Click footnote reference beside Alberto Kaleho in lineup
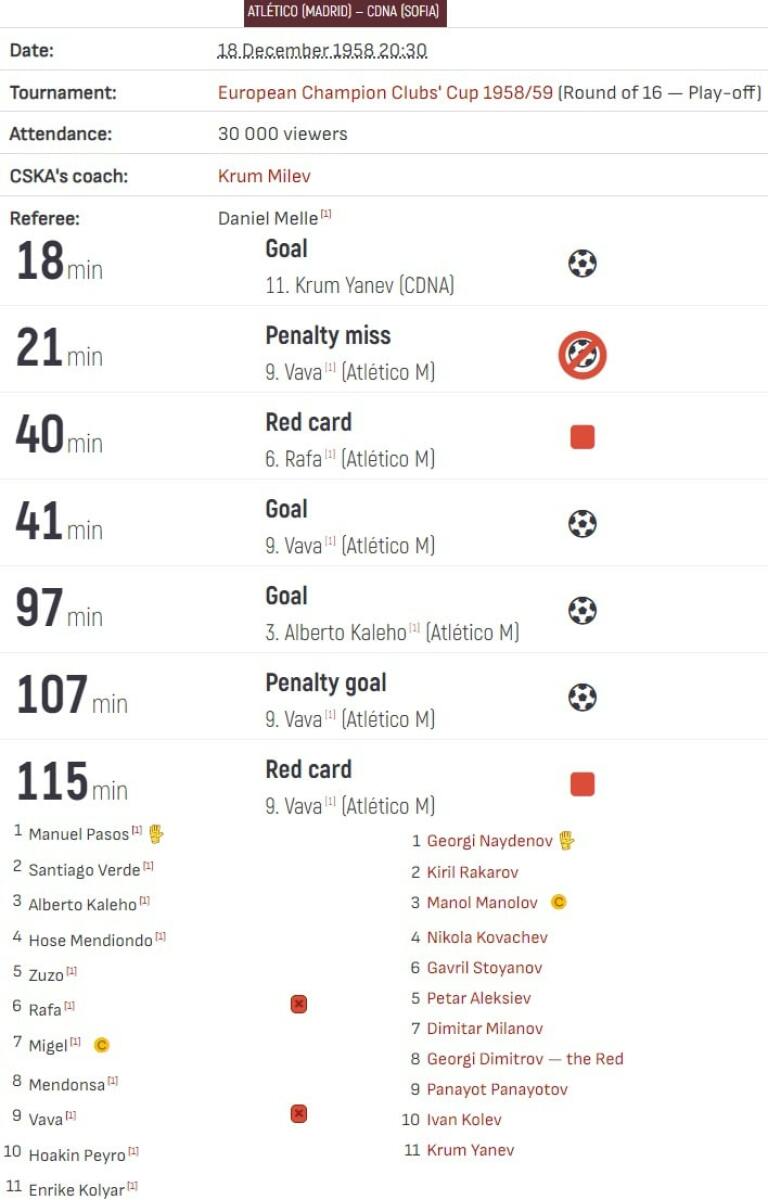 tap(145, 901)
